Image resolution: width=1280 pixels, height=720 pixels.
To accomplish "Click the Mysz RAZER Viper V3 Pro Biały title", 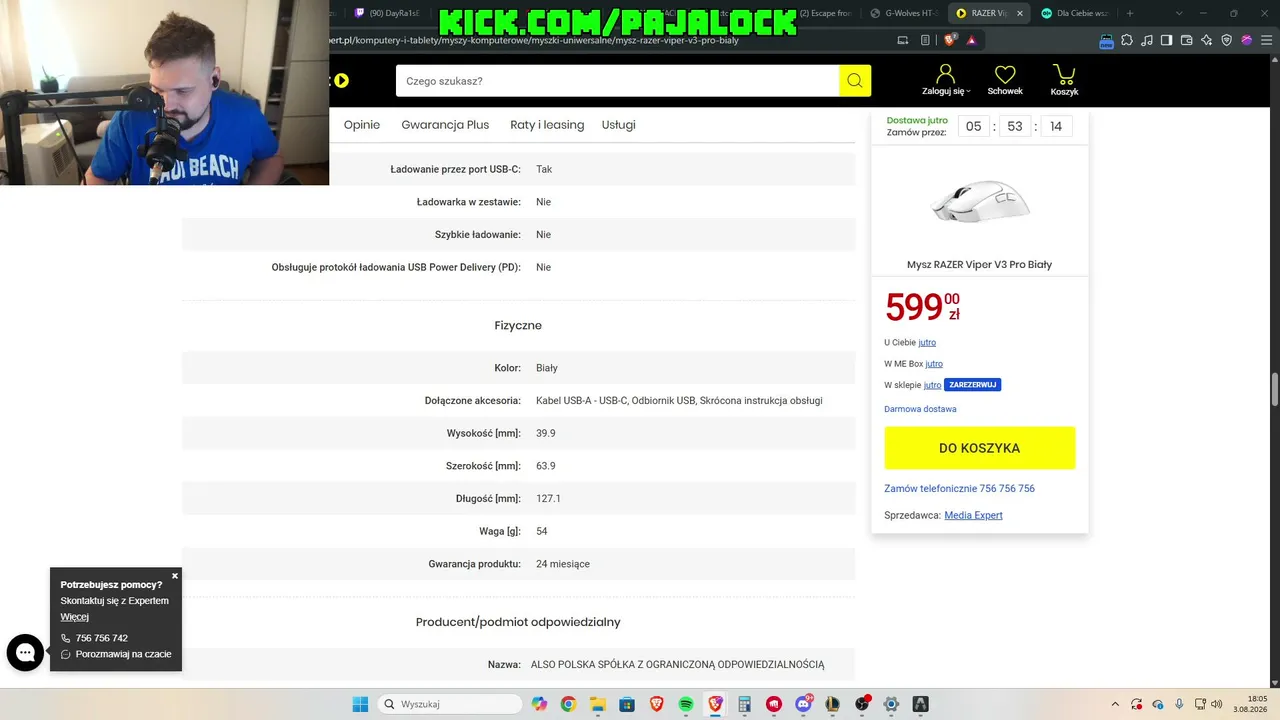I will (x=979, y=265).
